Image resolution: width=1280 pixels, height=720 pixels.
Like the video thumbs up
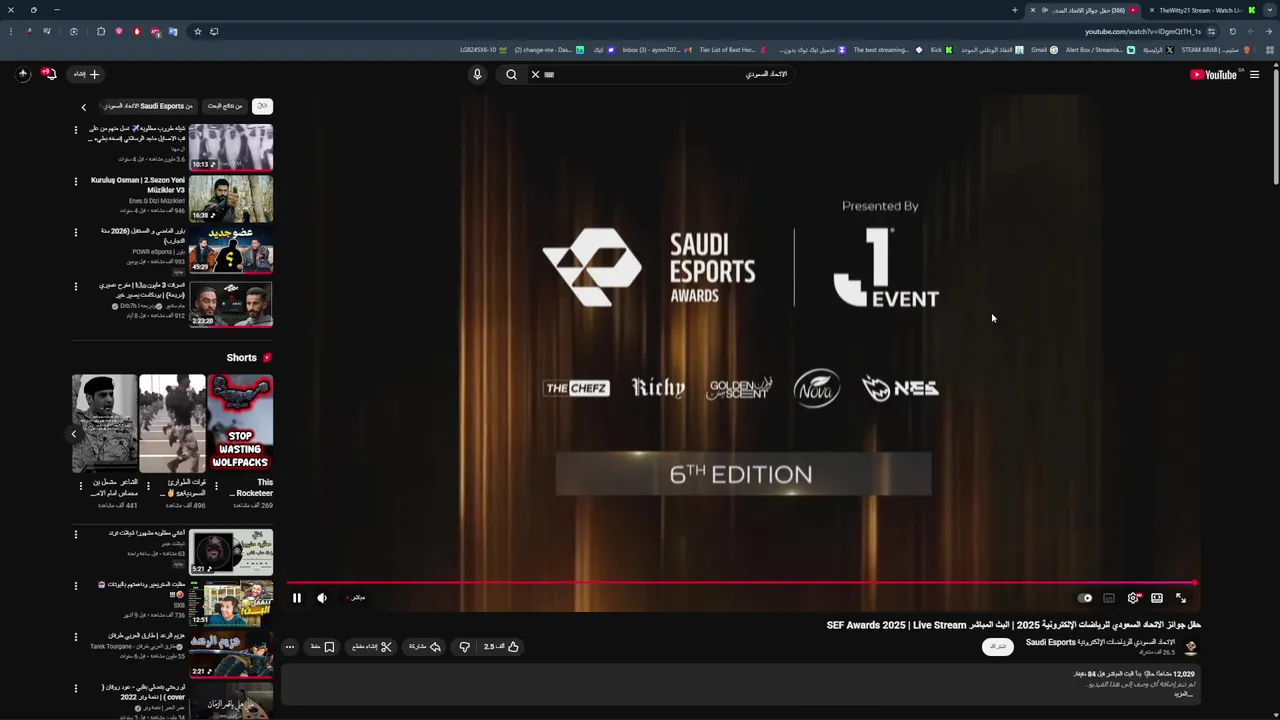[x=503, y=647]
